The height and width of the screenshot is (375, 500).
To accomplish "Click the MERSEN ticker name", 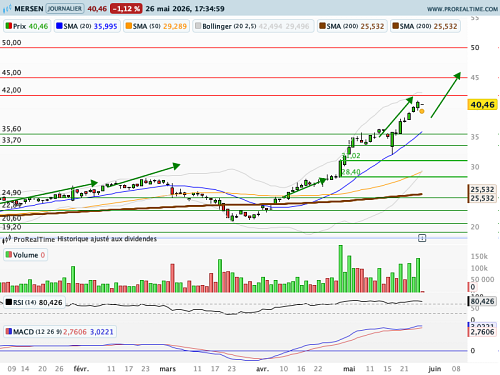I will pos(29,9).
